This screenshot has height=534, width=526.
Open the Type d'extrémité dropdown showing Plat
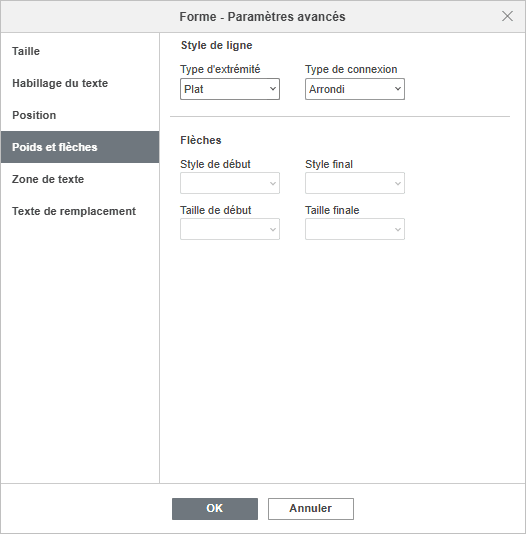[x=230, y=89]
